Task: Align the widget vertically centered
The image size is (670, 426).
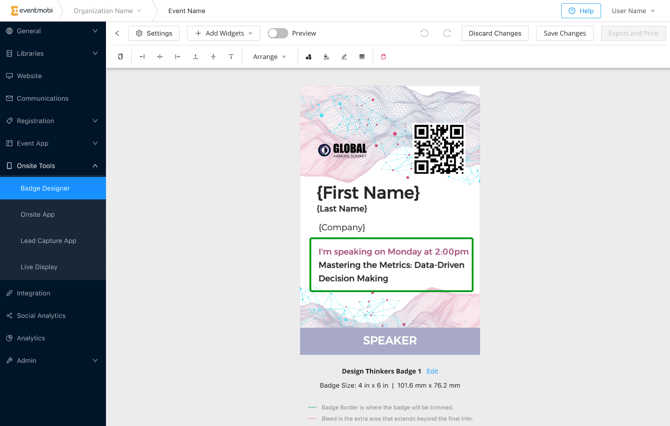Action: 213,57
